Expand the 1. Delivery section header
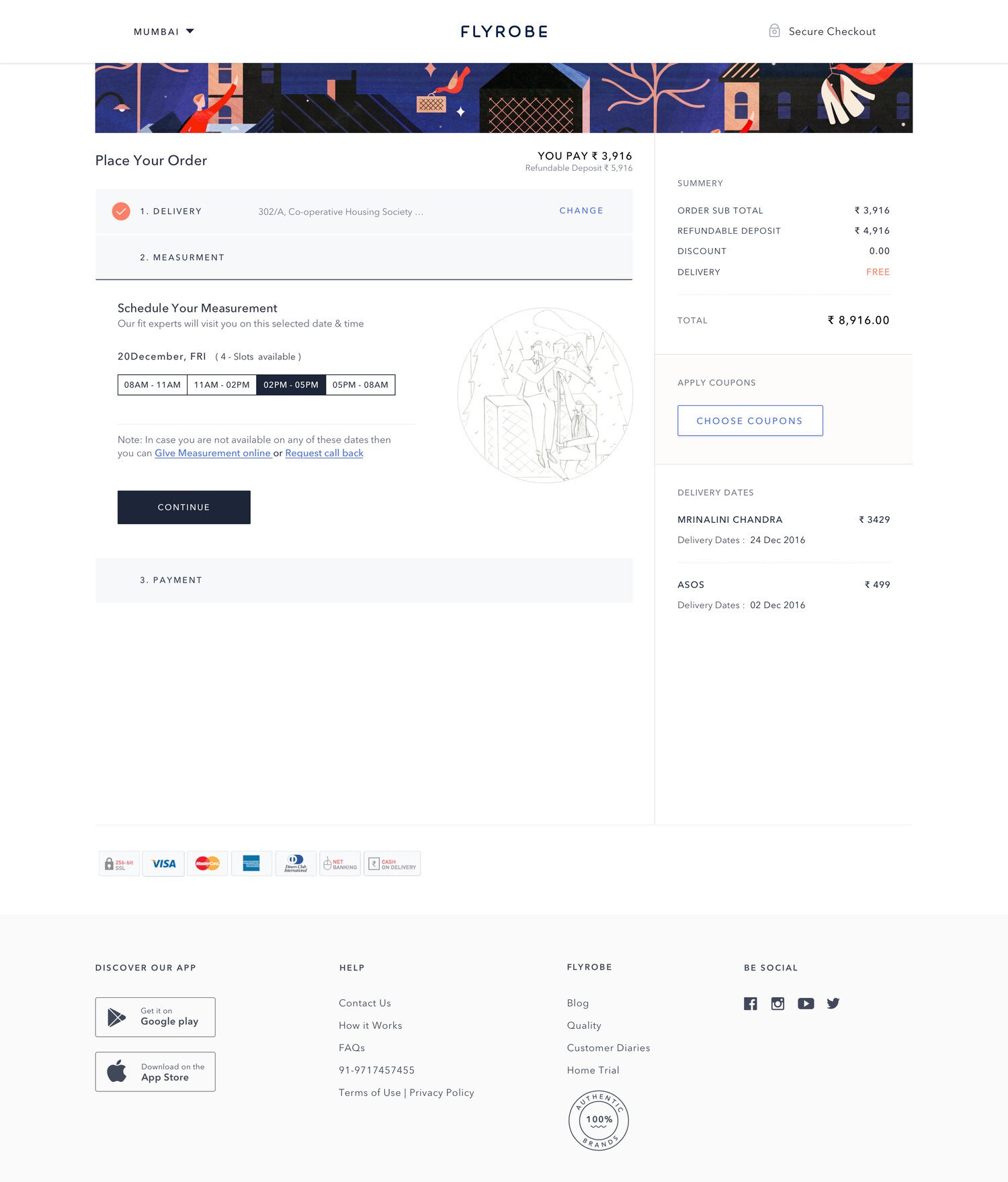This screenshot has height=1182, width=1008. 364,211
